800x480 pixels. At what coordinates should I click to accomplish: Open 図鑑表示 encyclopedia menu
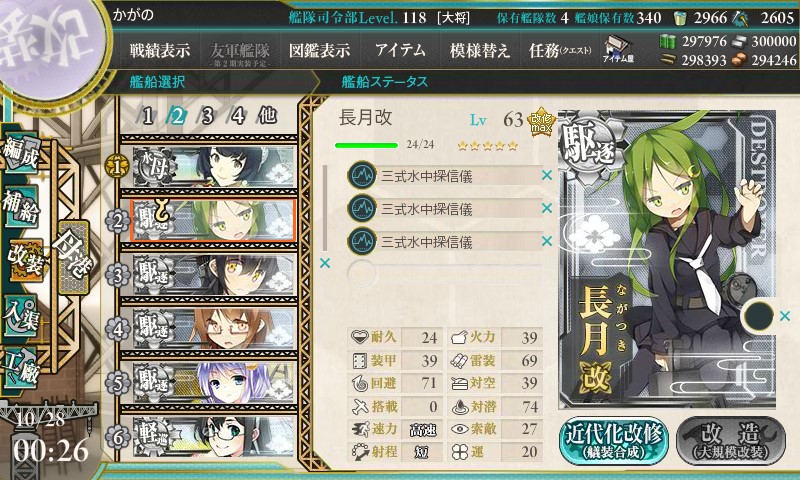click(319, 50)
